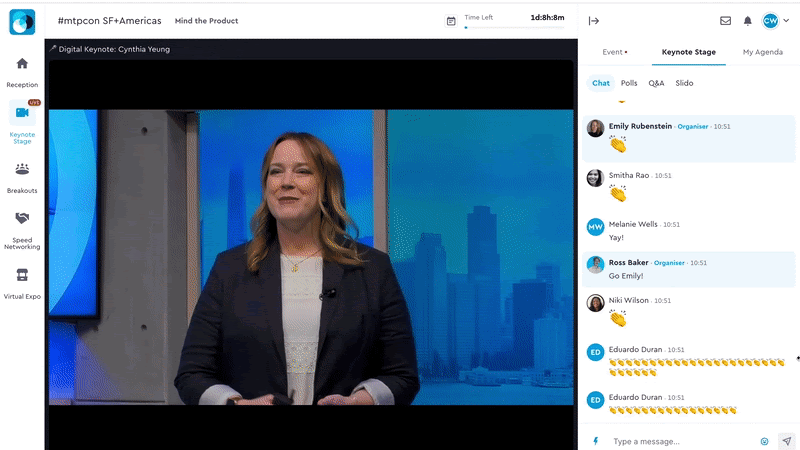Open the Event tab in the side panel
The width and height of the screenshot is (800, 450).
614,52
